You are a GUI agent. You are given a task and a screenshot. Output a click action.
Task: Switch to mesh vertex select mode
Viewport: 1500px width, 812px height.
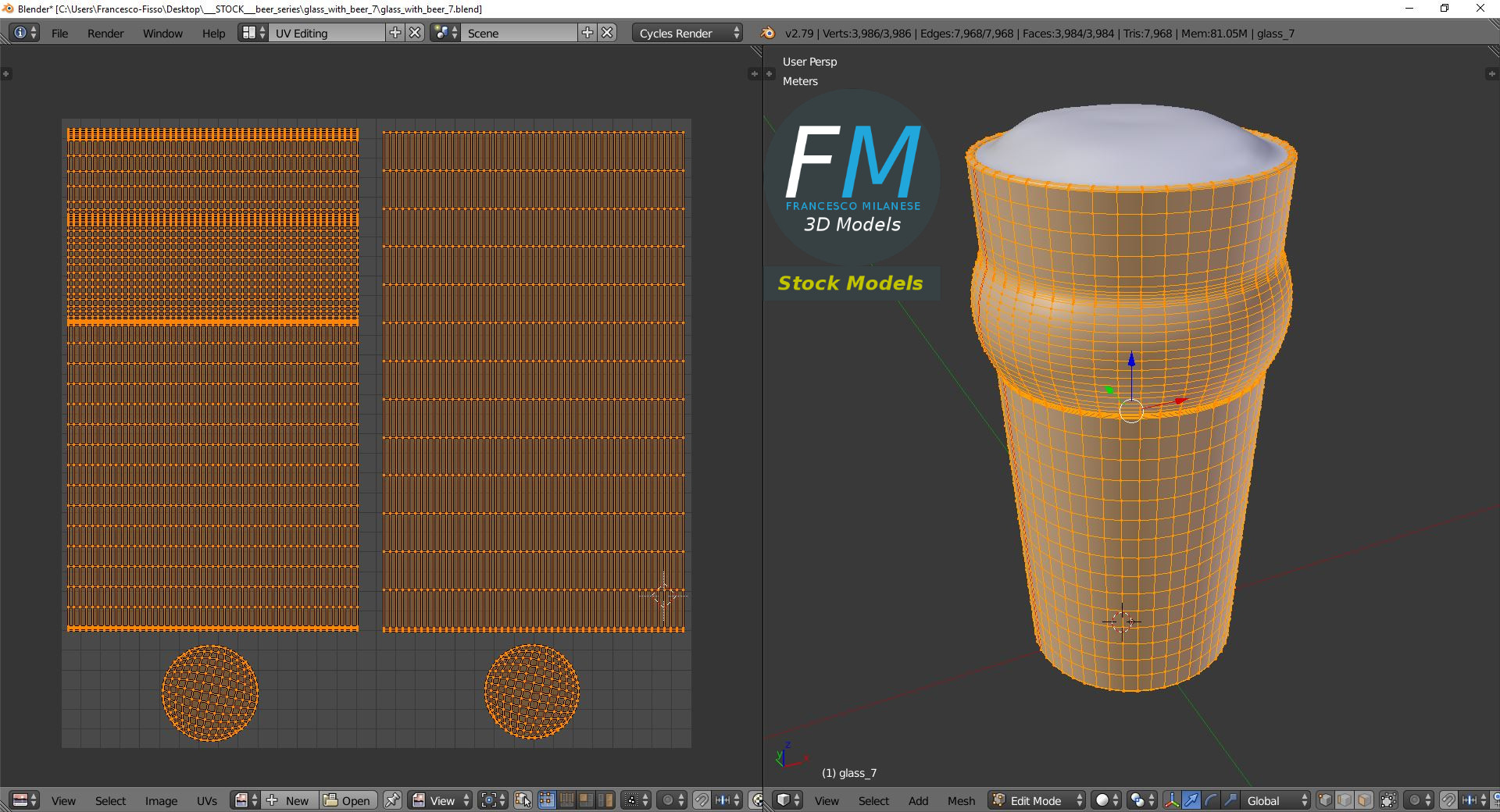(x=1325, y=800)
